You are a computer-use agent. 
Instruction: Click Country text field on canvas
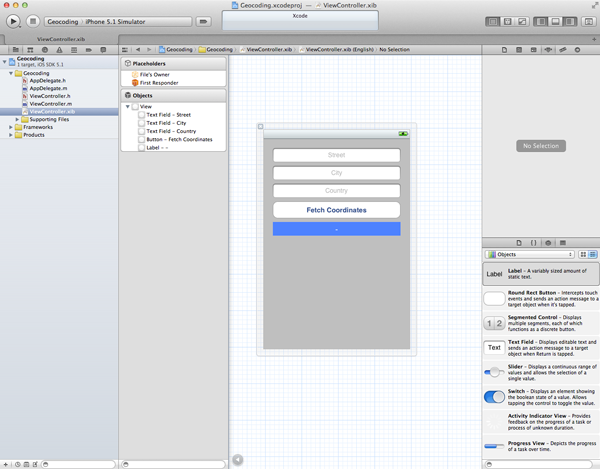(x=336, y=191)
